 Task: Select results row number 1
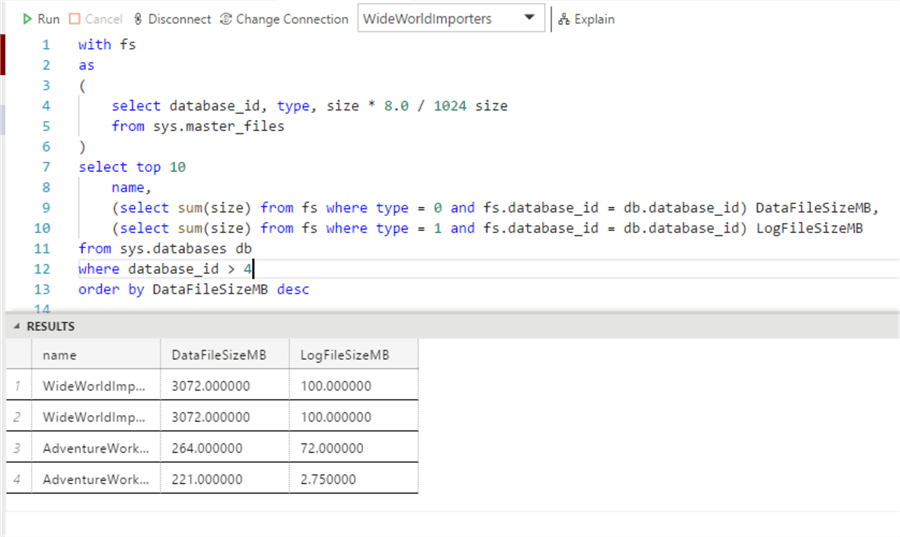coord(17,386)
